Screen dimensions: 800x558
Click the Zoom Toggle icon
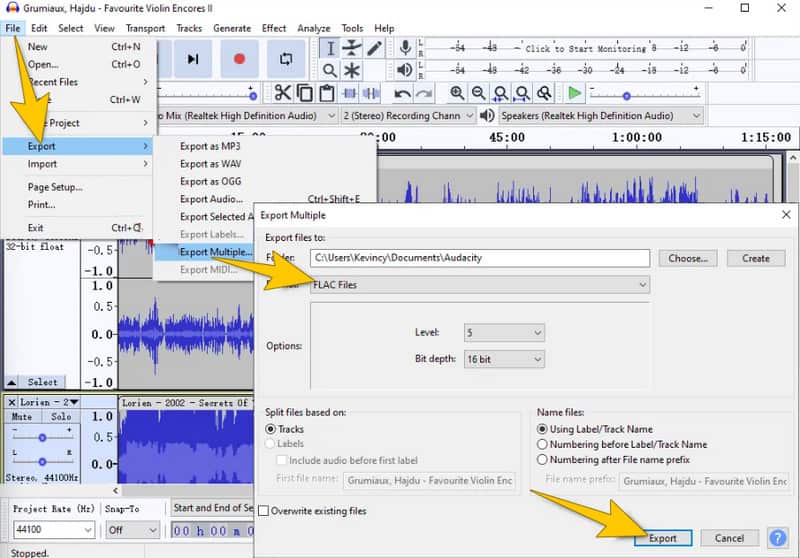[544, 93]
